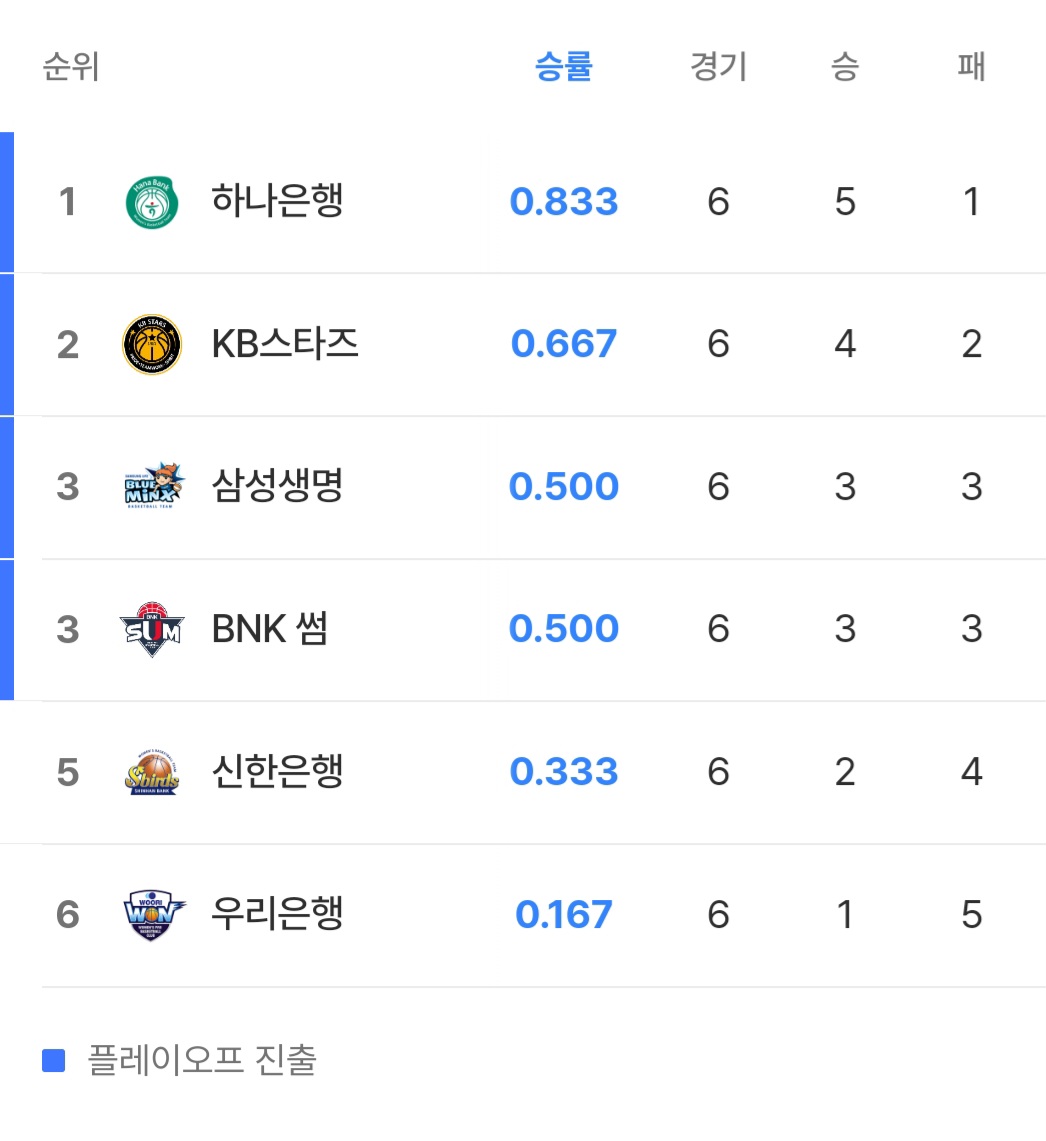Click the Samsung Blueminx team logo
The width and height of the screenshot is (1046, 1141).
pos(152,487)
